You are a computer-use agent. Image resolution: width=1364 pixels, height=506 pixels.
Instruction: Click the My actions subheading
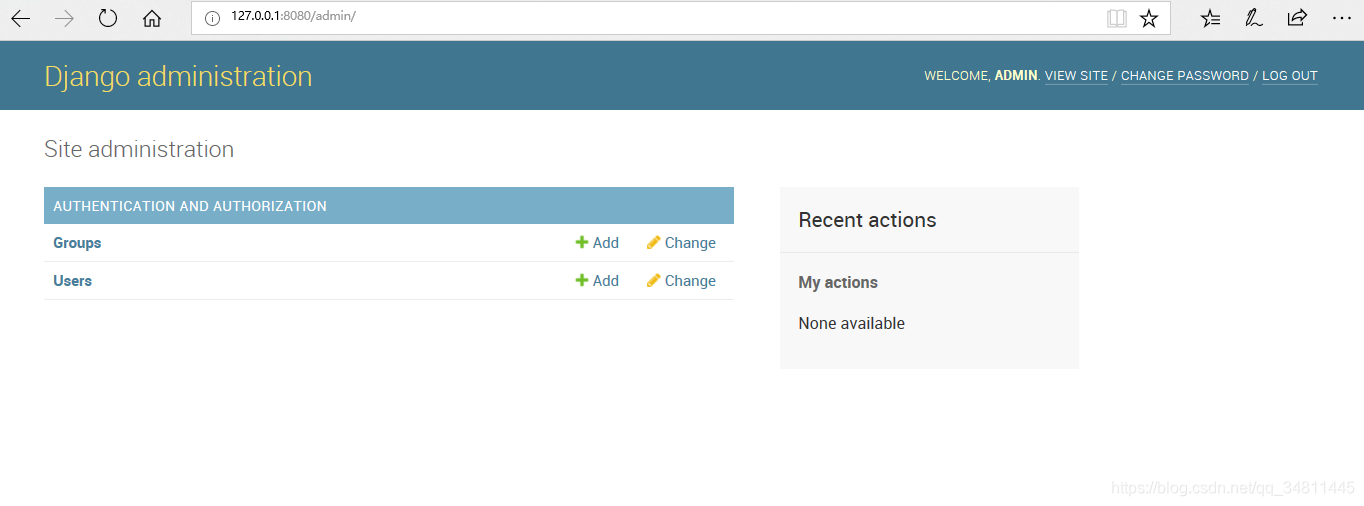[x=838, y=283]
